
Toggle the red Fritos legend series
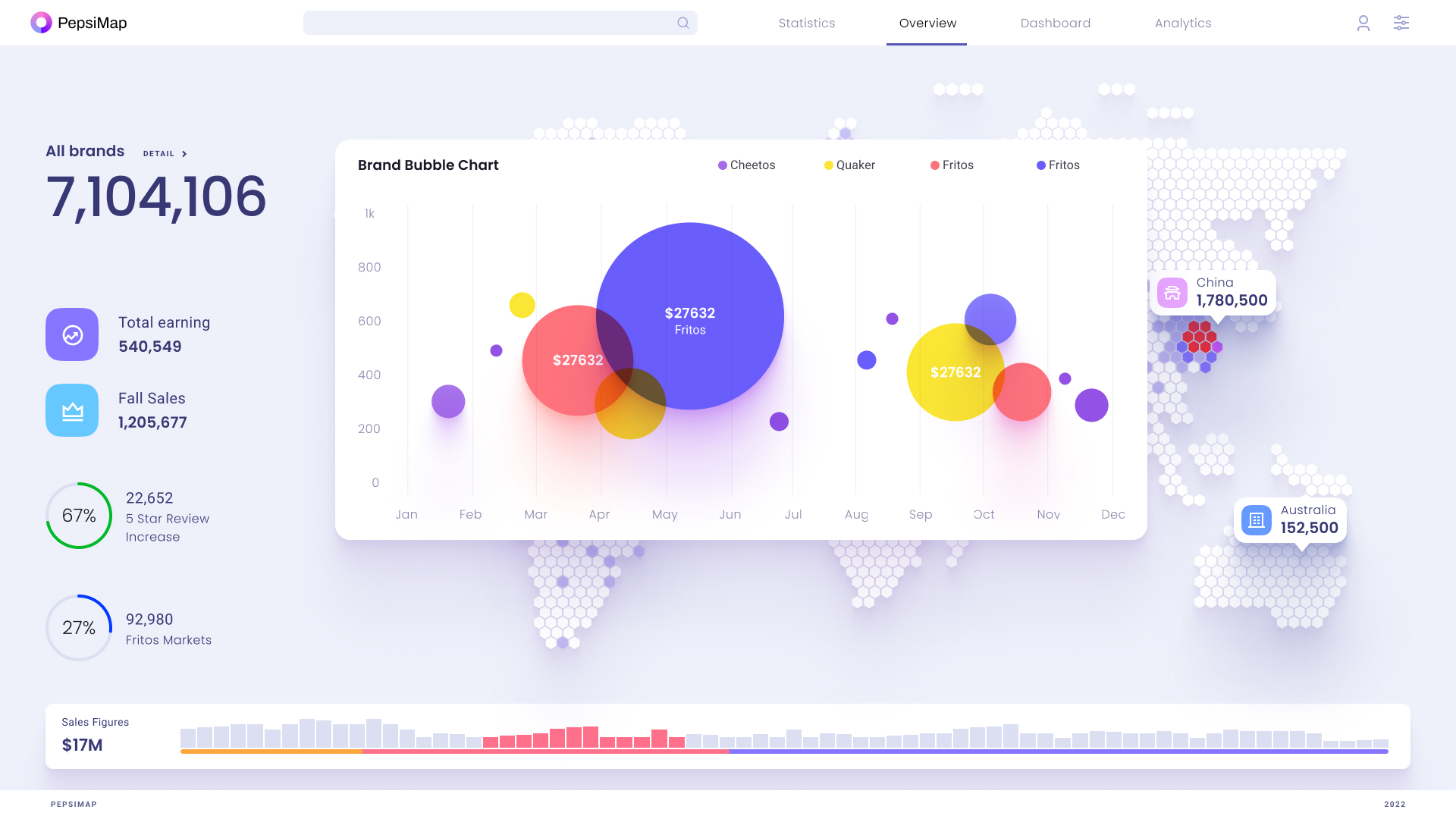(x=952, y=165)
